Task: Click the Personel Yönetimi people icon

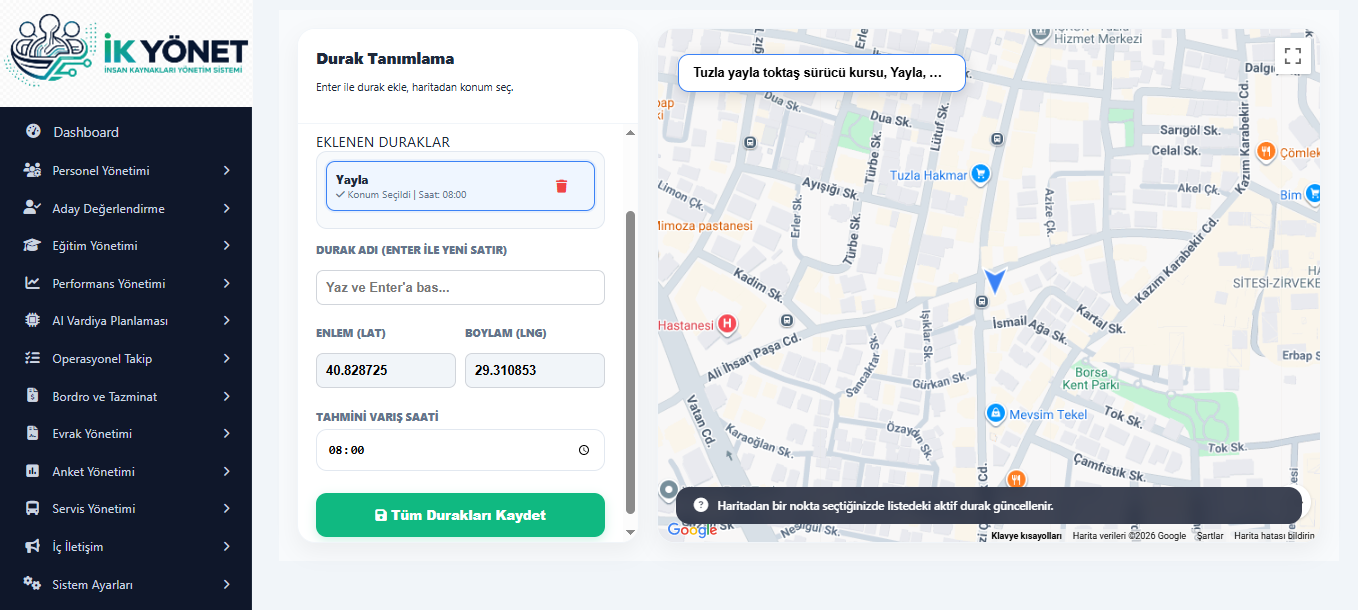Action: pos(33,170)
